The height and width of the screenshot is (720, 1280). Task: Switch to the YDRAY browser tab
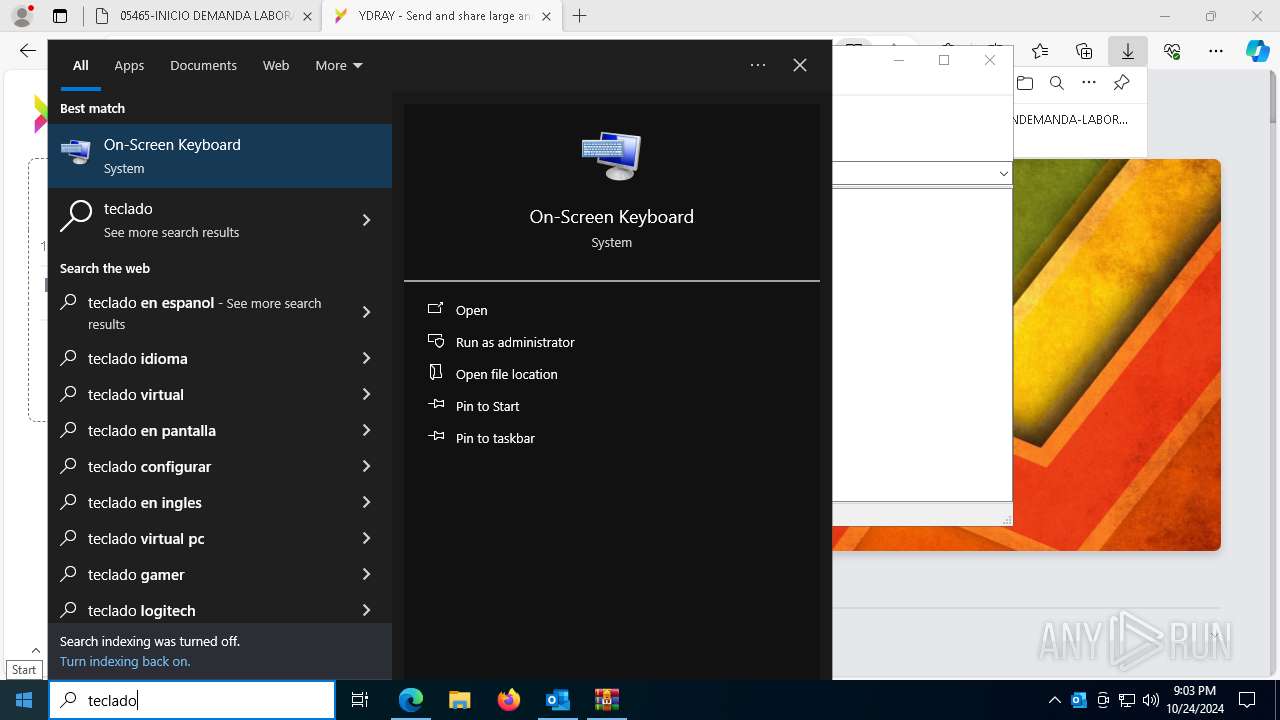[441, 16]
